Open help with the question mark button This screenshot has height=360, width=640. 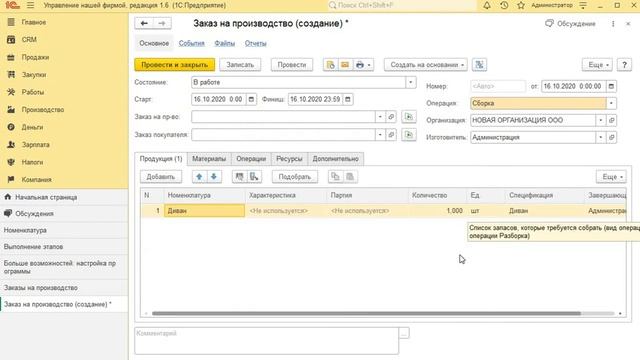624,64
